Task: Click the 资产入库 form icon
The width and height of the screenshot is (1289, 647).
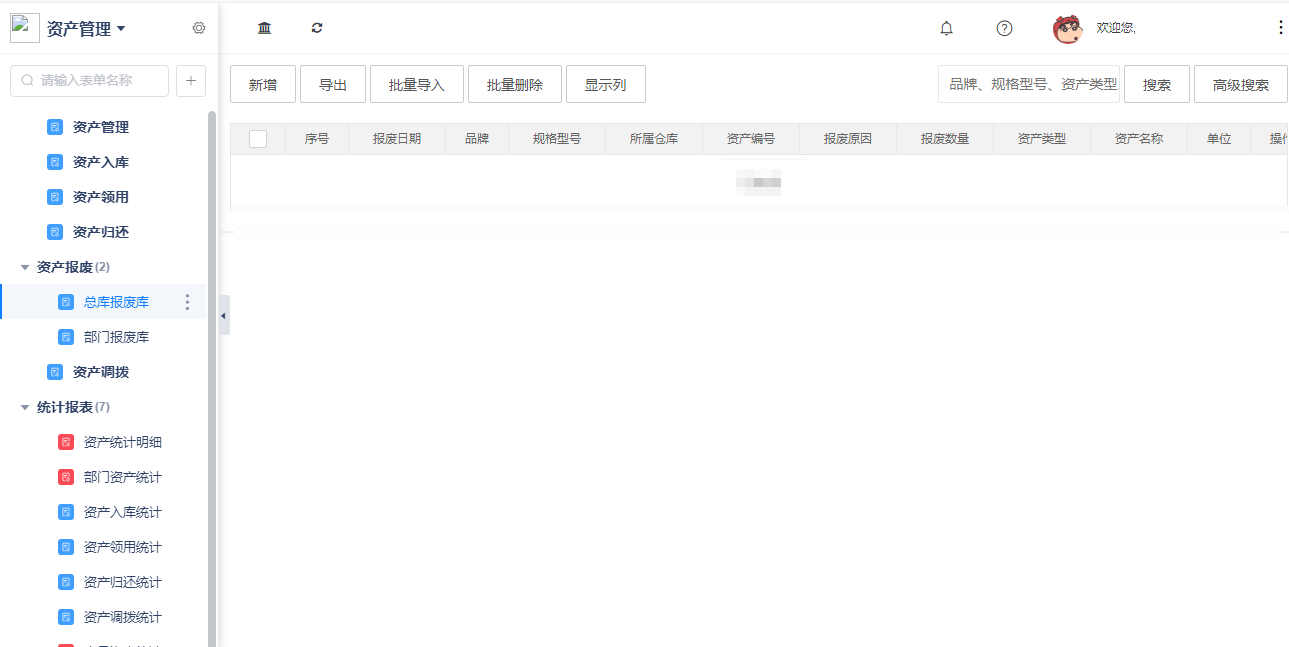Action: [55, 162]
